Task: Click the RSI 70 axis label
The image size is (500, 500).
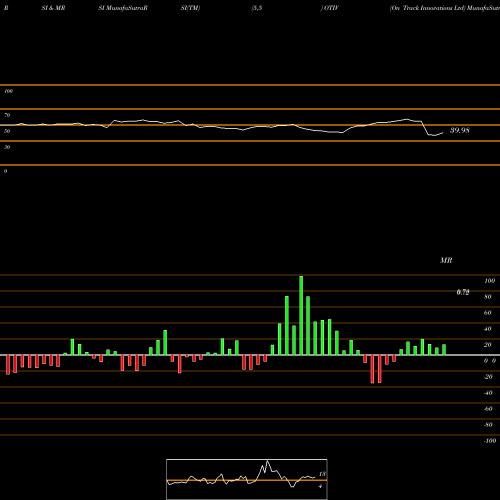Action: coord(7,115)
